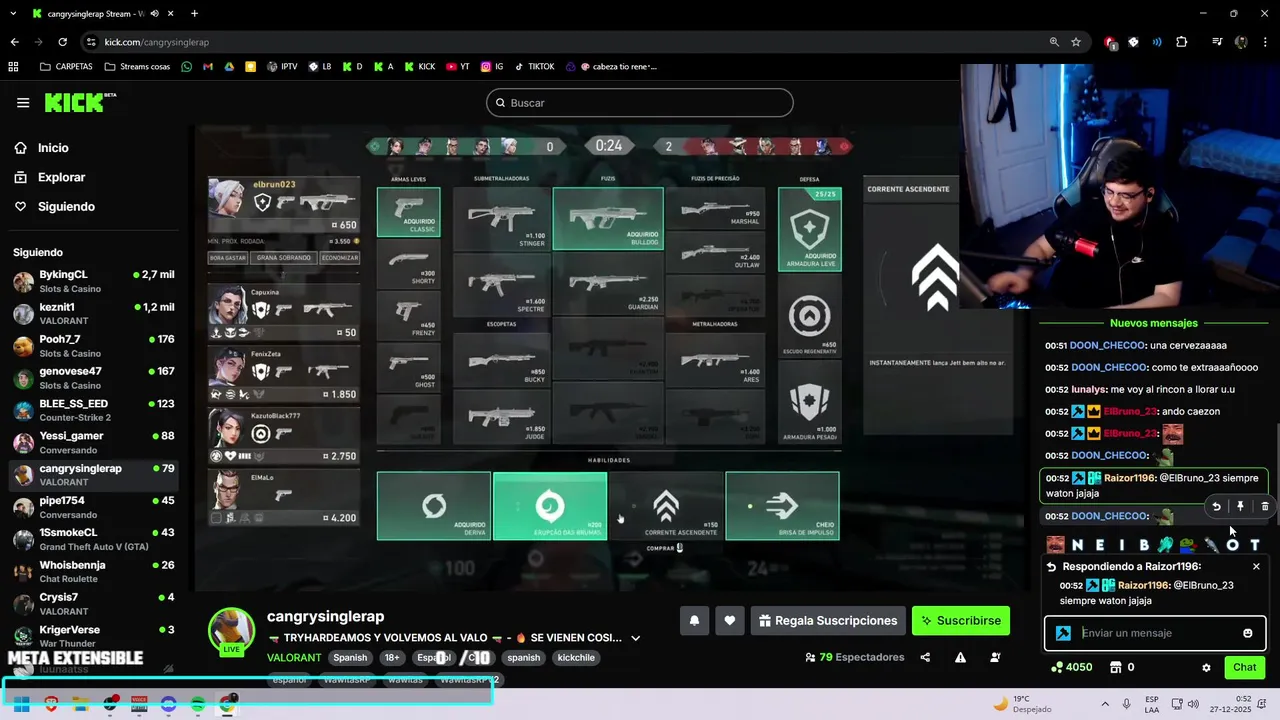Image resolution: width=1280 pixels, height=720 pixels.
Task: Open followed channel BykingCL
Action: [x=93, y=281]
